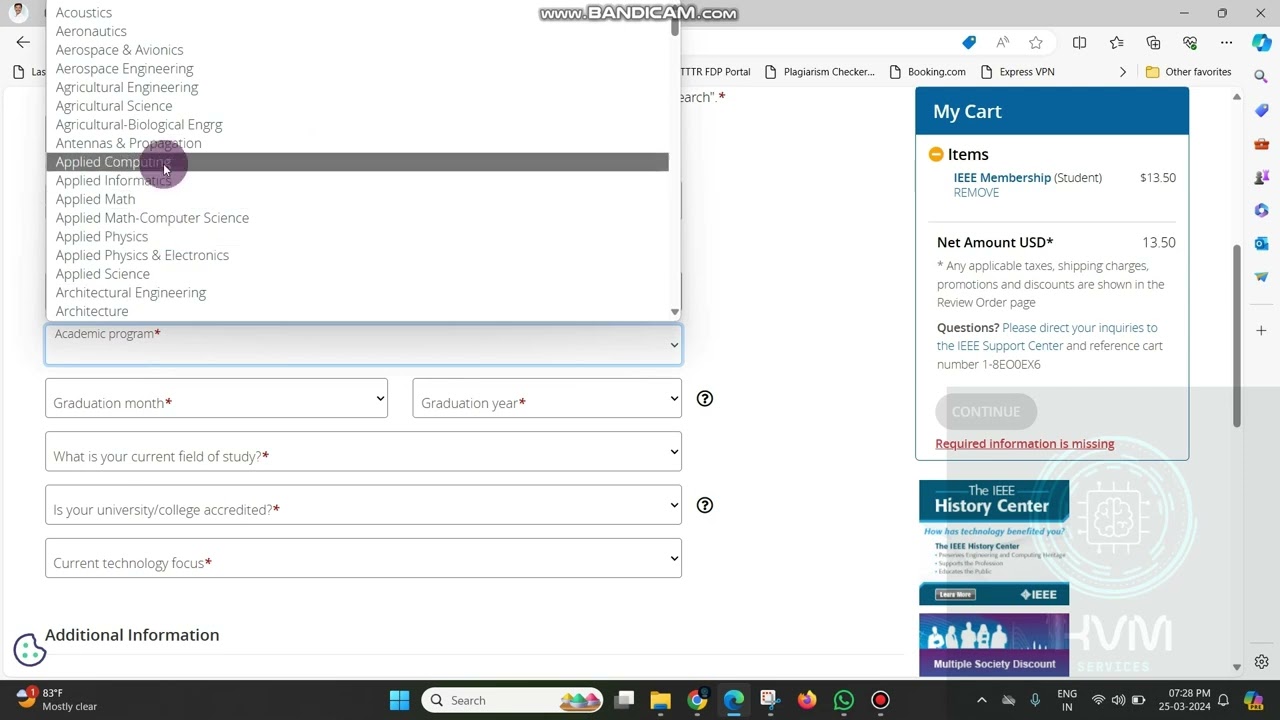Click Required information is missing link
The width and height of the screenshot is (1280, 720).
[1024, 444]
